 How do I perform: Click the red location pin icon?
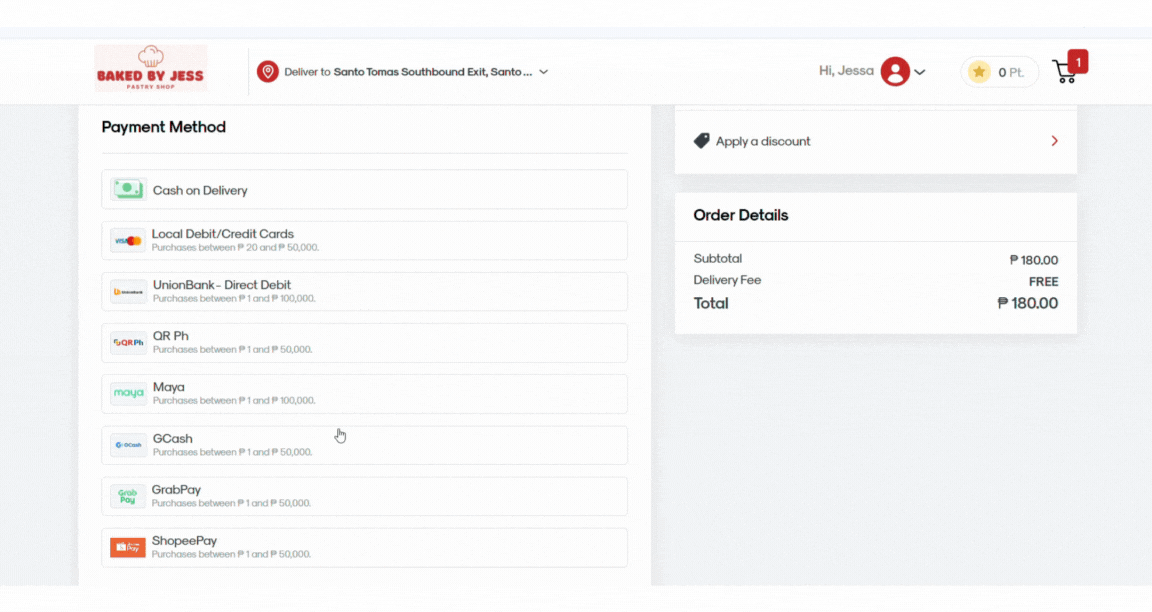[x=267, y=71]
